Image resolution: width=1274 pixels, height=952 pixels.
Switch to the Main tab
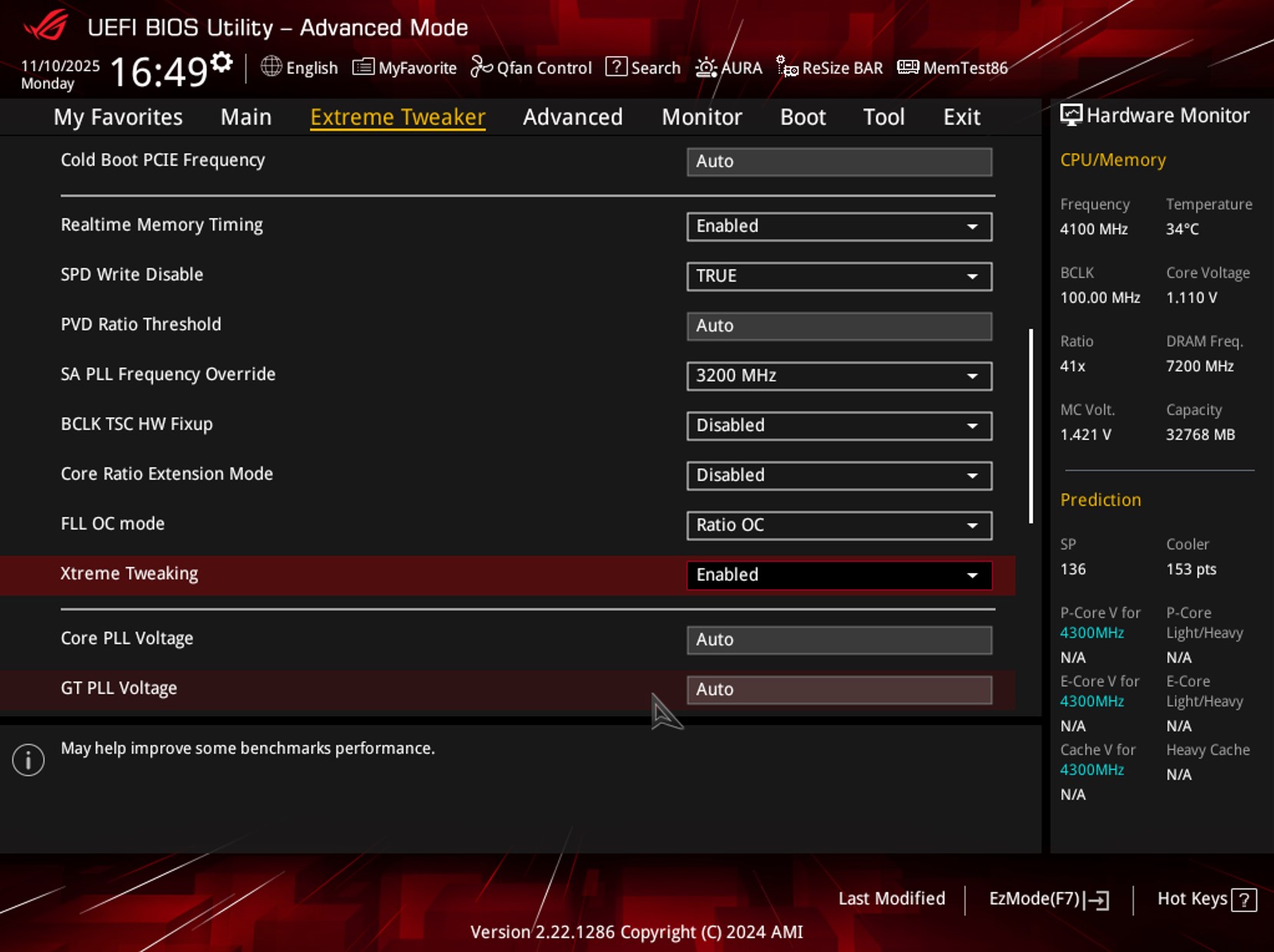click(x=246, y=117)
